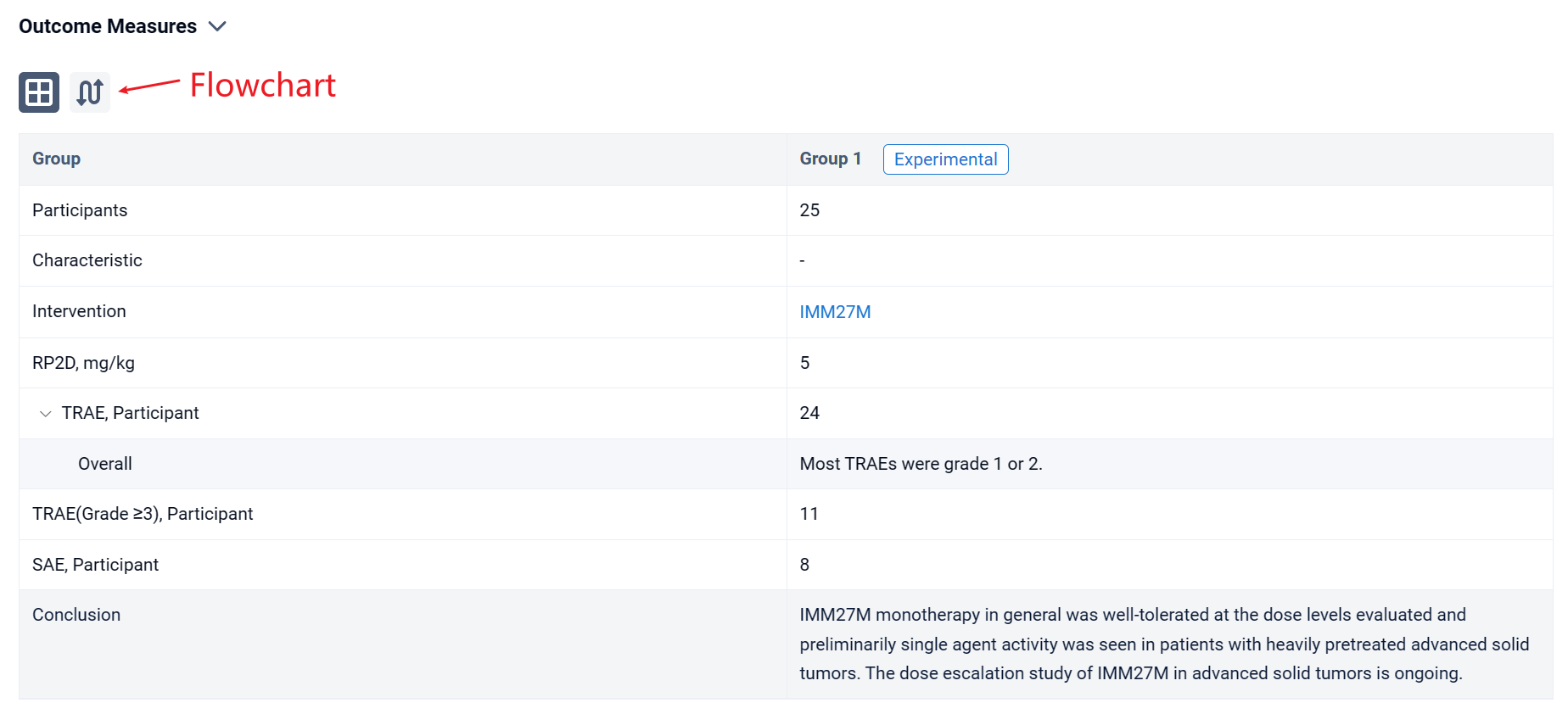
Task: Click the Participants row label
Action: click(80, 210)
